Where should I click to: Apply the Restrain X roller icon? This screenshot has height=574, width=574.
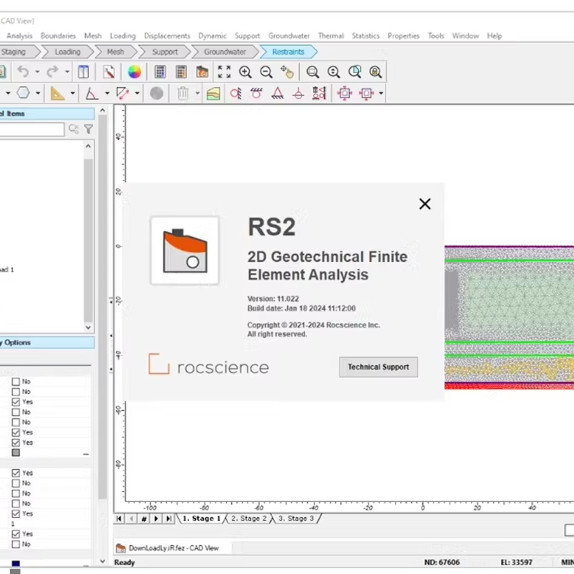[257, 93]
